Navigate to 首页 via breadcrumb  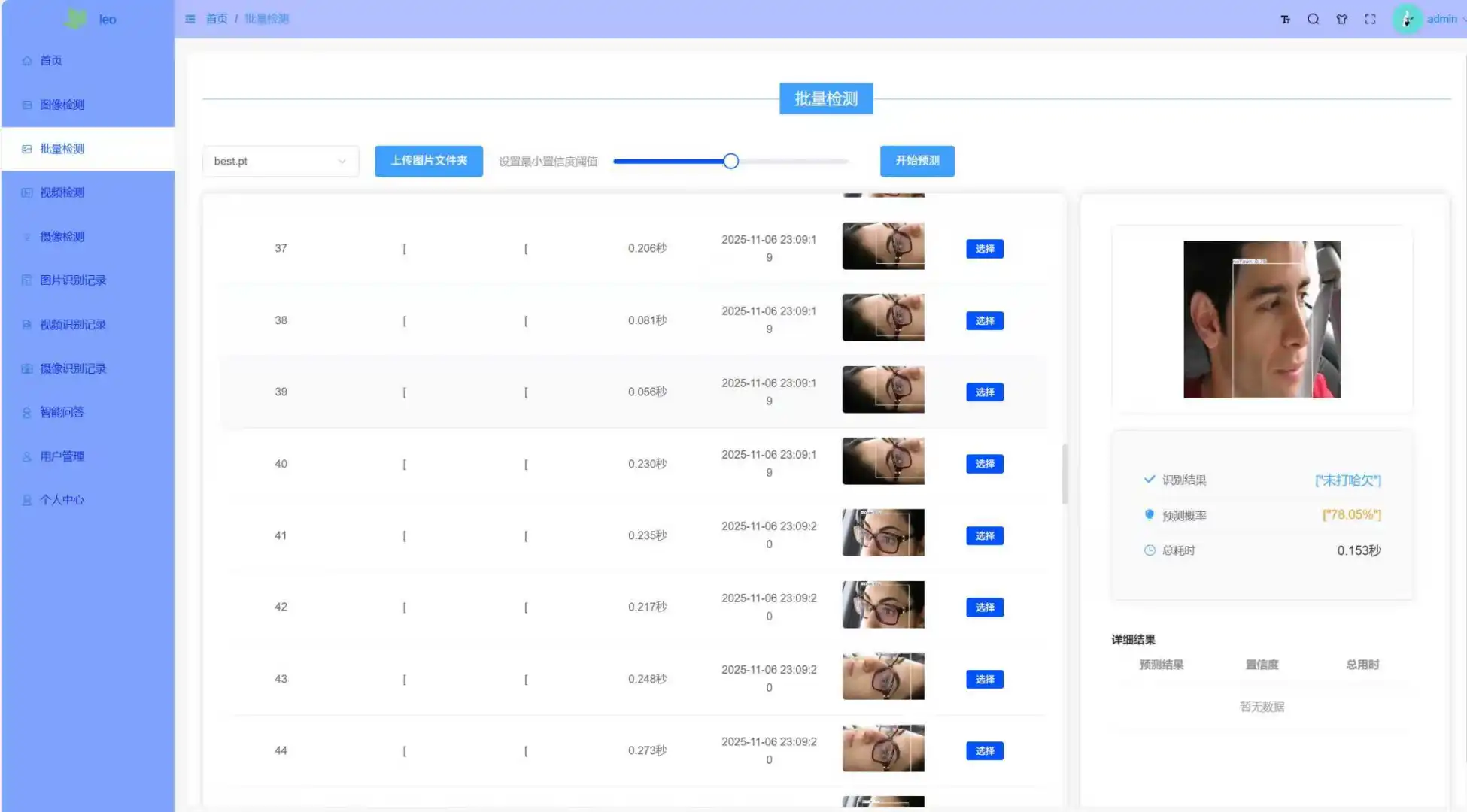(216, 19)
